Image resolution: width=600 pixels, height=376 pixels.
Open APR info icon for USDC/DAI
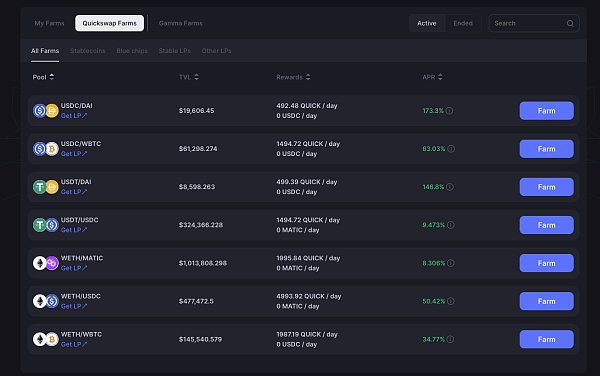(449, 111)
